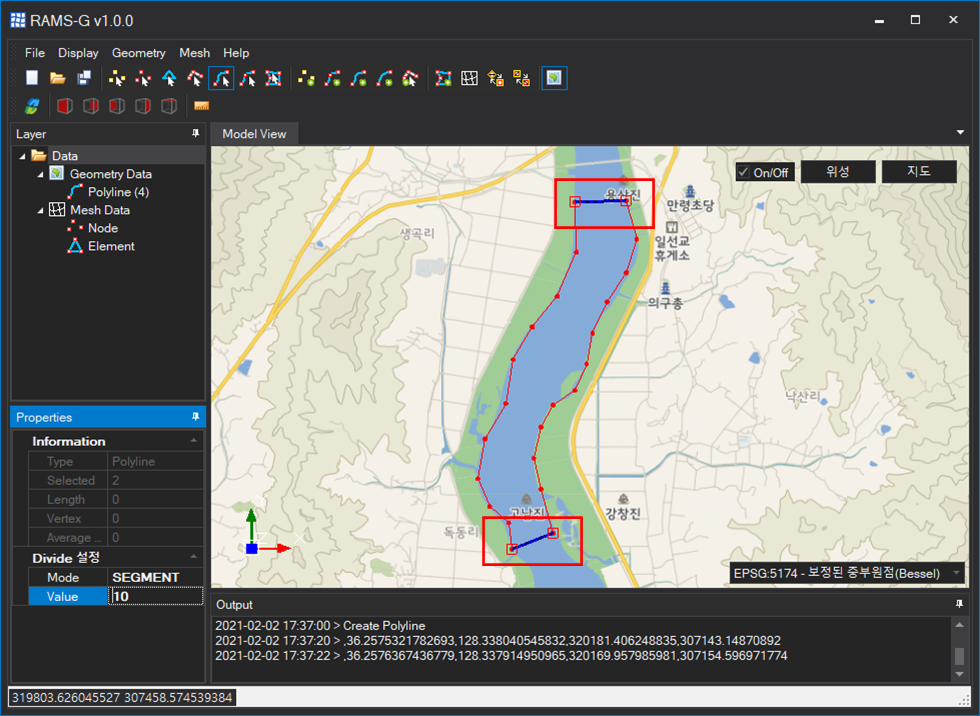
Task: Select the highlighted polyline selection tool
Action: [221, 78]
